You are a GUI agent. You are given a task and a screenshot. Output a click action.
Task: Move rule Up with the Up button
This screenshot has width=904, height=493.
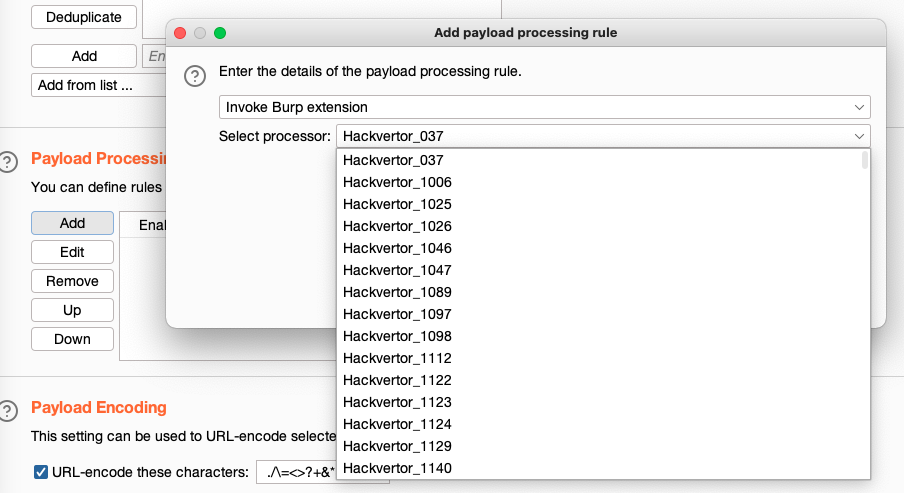coord(72,310)
